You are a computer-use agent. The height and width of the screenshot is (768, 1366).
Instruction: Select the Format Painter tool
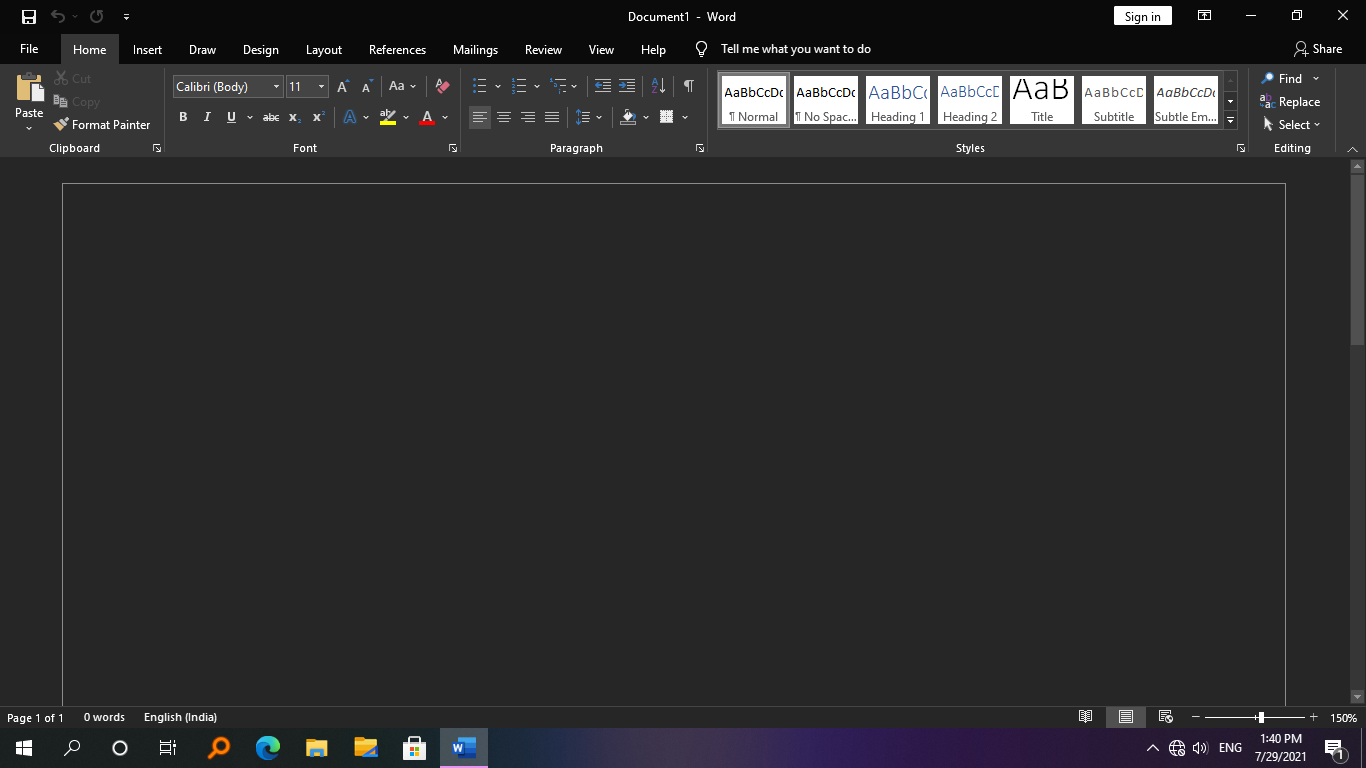pyautogui.click(x=102, y=125)
